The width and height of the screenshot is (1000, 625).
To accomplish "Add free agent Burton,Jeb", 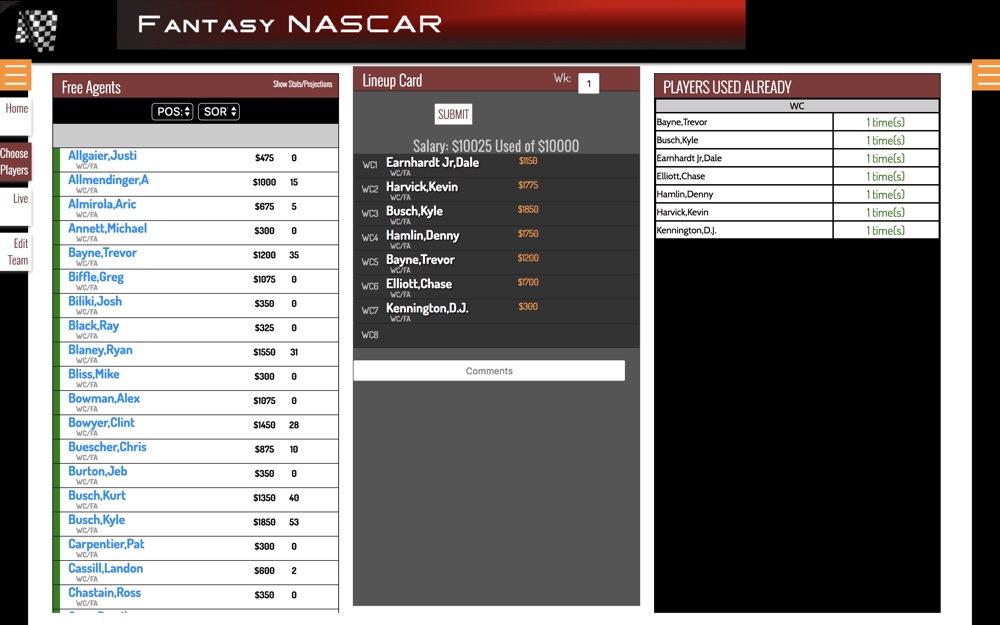I will point(98,471).
